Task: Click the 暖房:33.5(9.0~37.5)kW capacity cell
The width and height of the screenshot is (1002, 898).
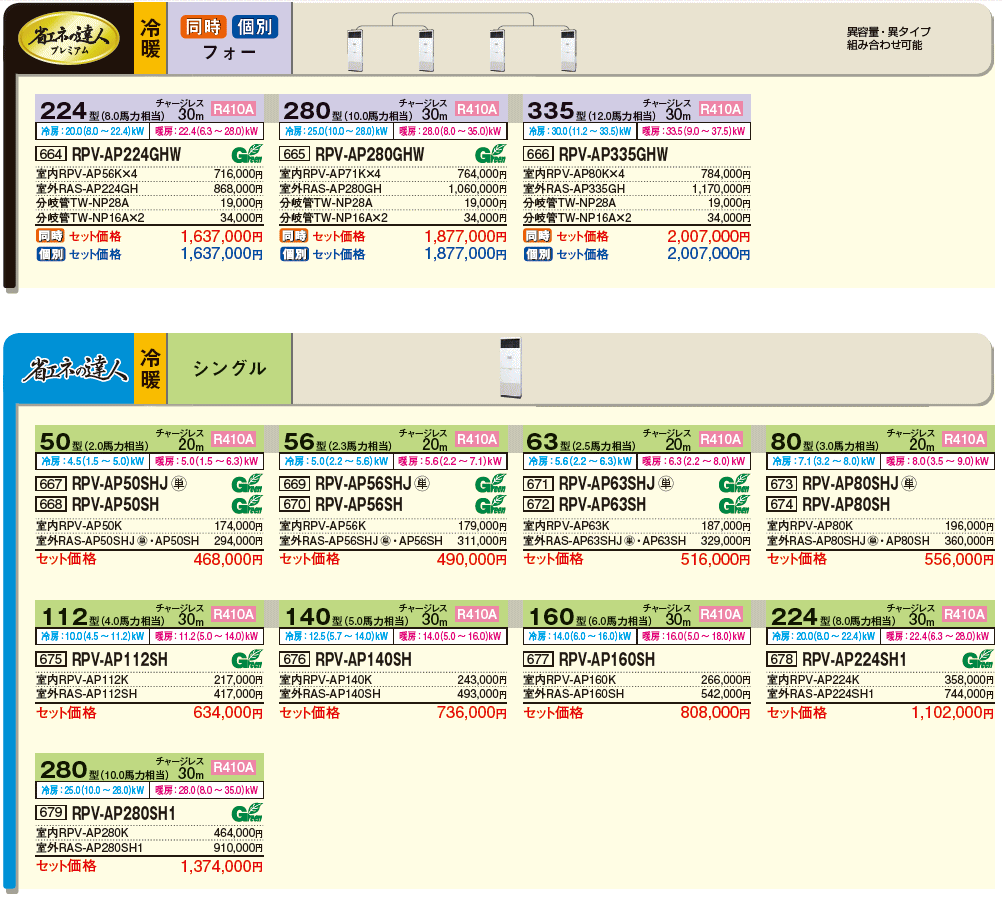Action: [693, 131]
